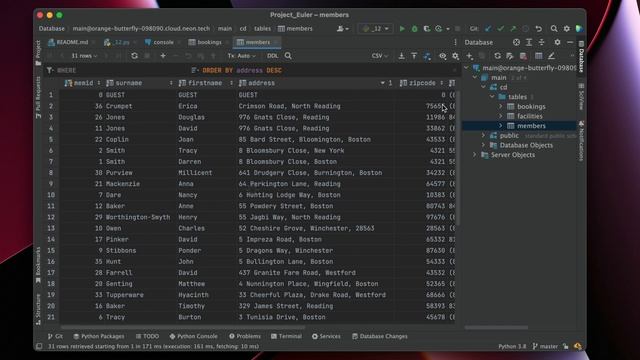The height and width of the screenshot is (360, 640).
Task: Open the compare data icon
Action: click(x=427, y=56)
